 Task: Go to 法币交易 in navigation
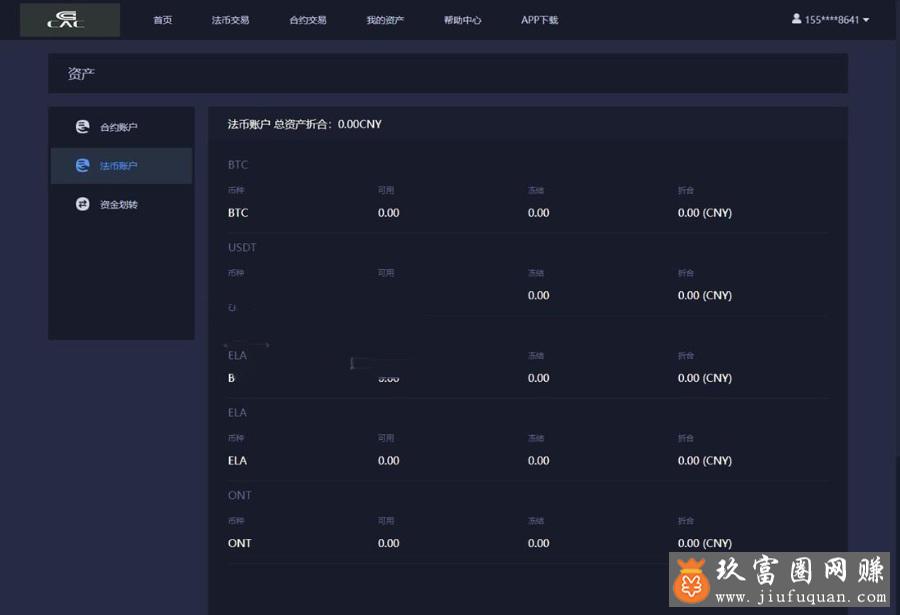coord(230,20)
